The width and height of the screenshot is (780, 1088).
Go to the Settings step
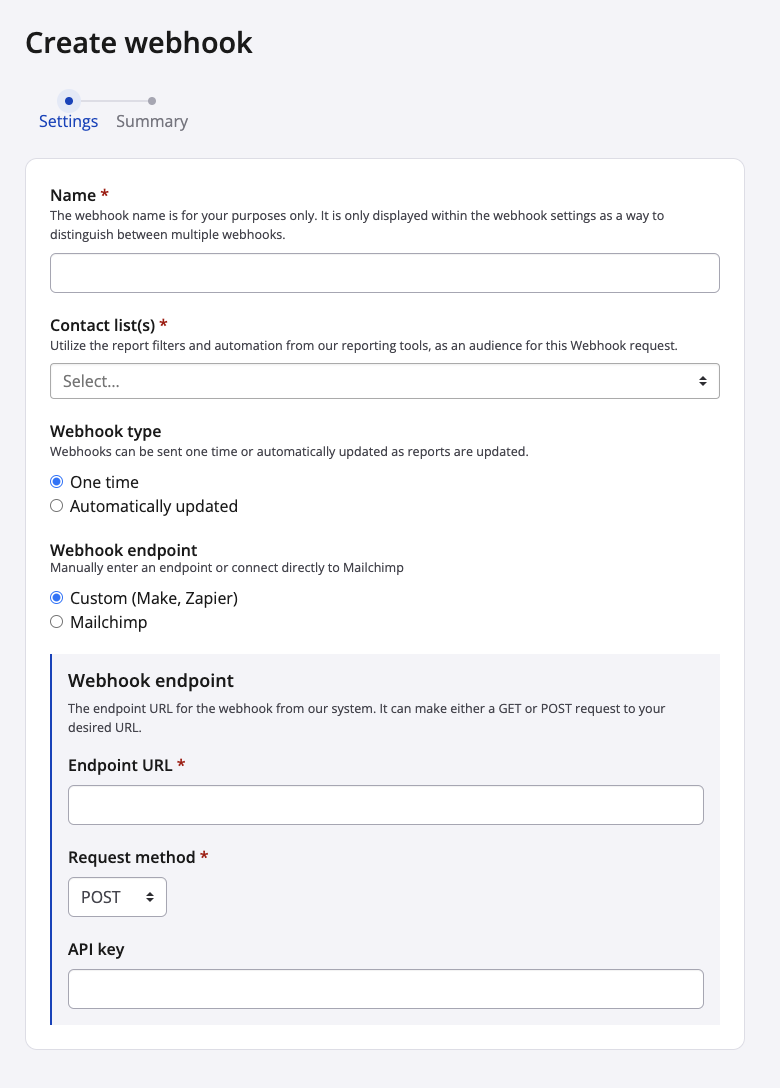pos(68,121)
